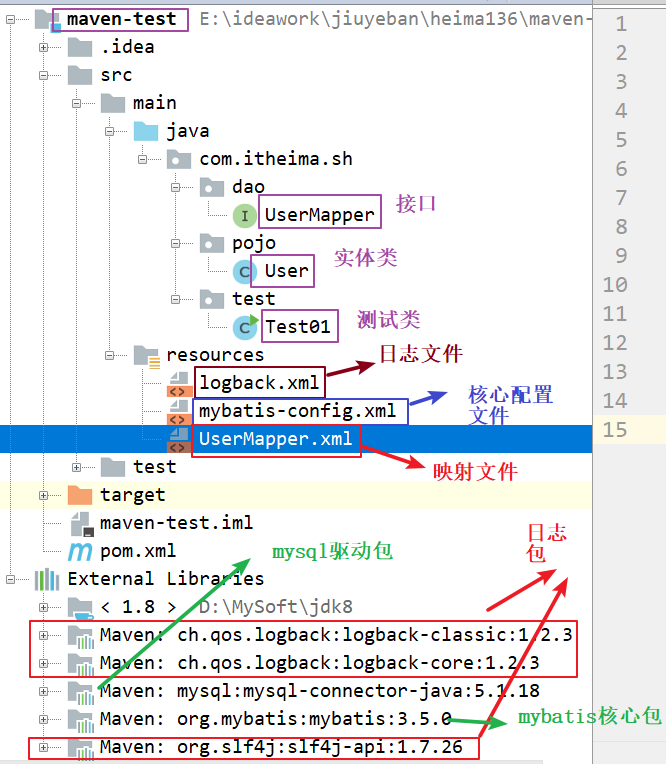Click the External Libraries bar-chart icon
The image size is (666, 764).
47,579
